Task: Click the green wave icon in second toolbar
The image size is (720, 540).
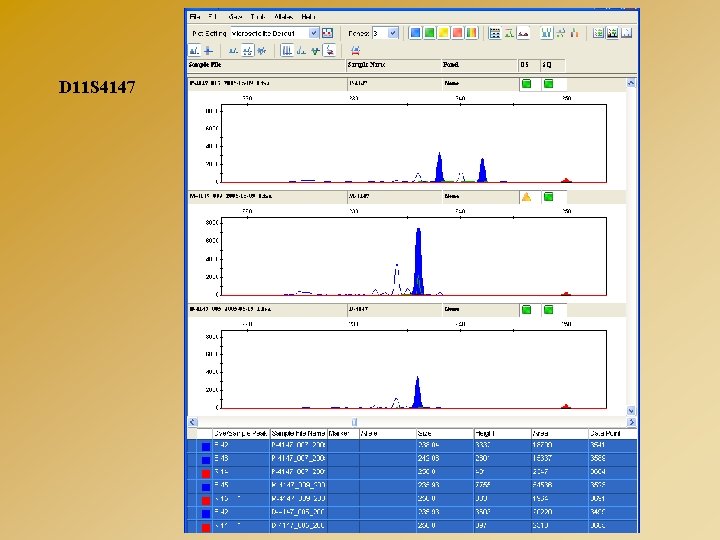Action: tap(315, 51)
